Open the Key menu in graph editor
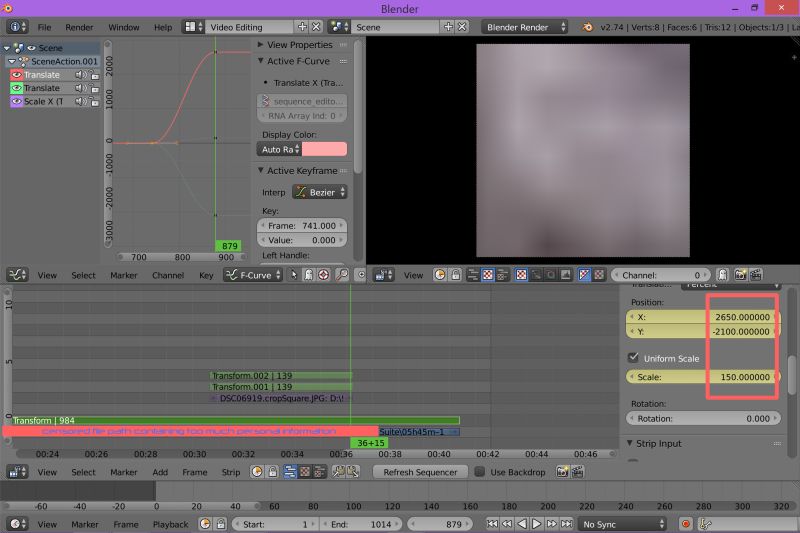 [x=206, y=275]
